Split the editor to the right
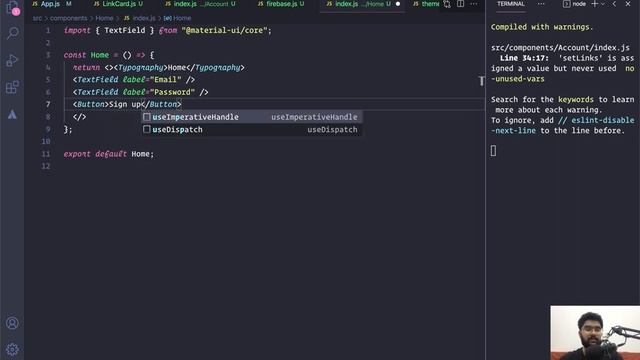The width and height of the screenshot is (640, 360). (x=460, y=4)
